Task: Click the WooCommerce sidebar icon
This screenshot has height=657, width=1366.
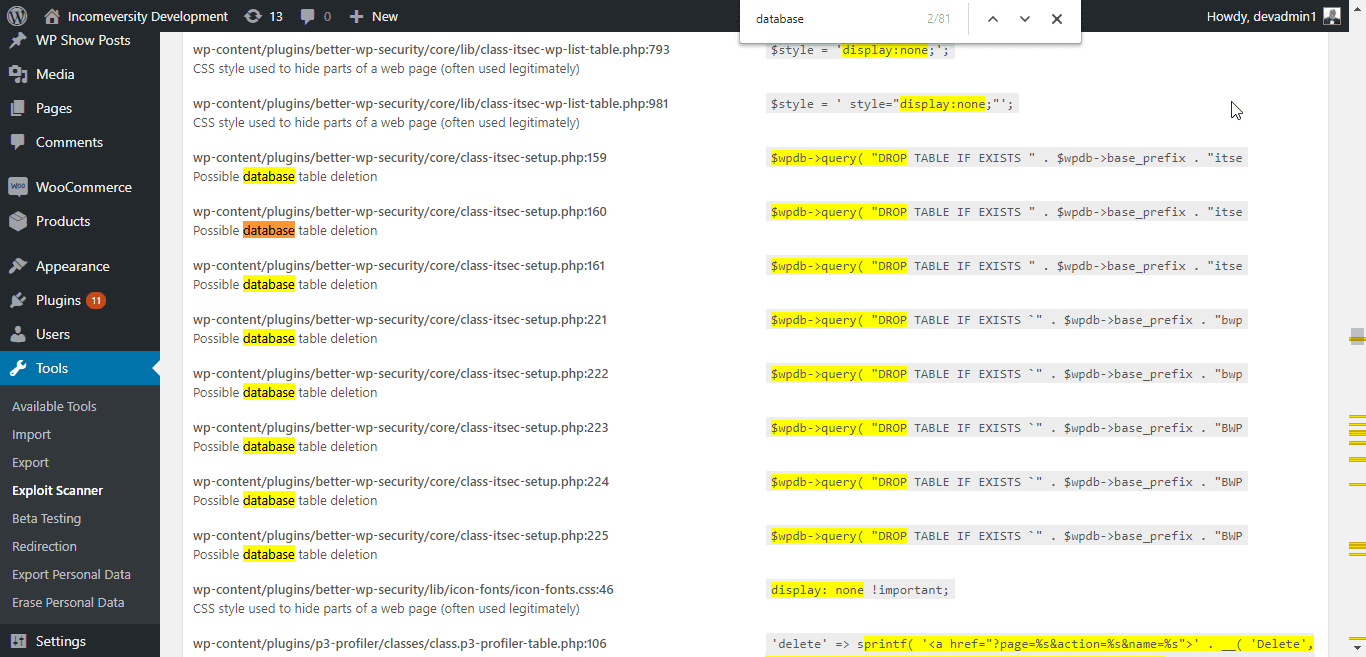Action: 18,187
